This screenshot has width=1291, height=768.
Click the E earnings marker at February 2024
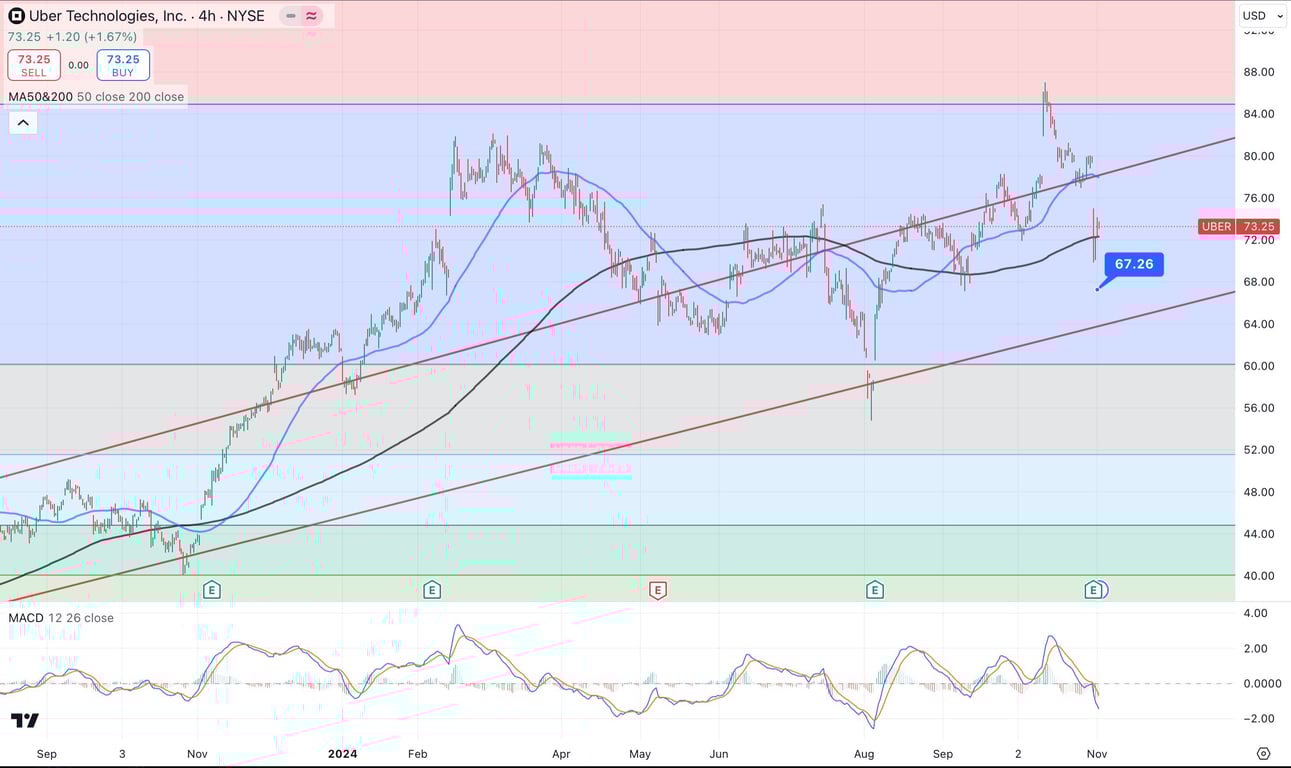(432, 590)
